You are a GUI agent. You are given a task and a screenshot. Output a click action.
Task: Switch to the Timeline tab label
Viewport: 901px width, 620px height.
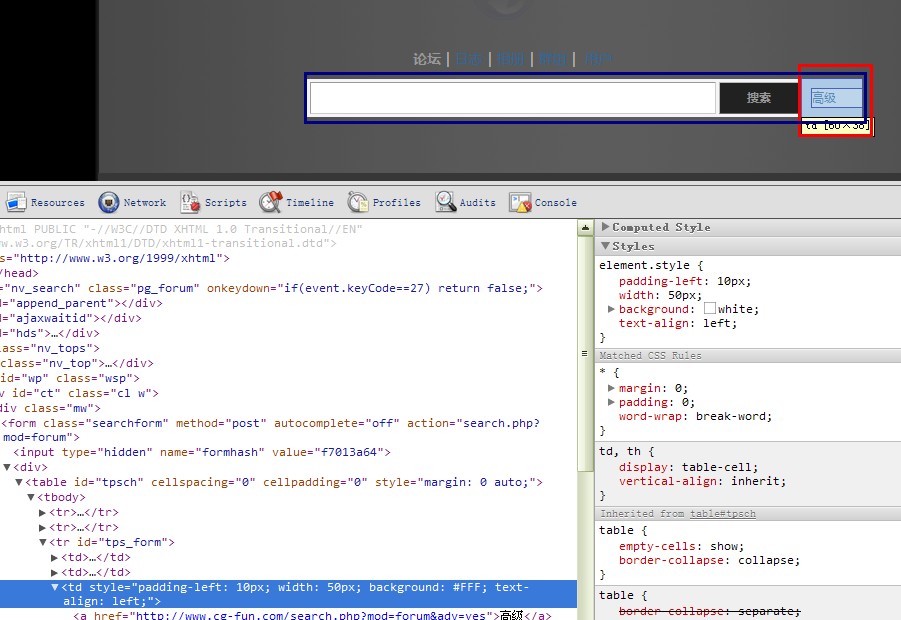tap(310, 202)
